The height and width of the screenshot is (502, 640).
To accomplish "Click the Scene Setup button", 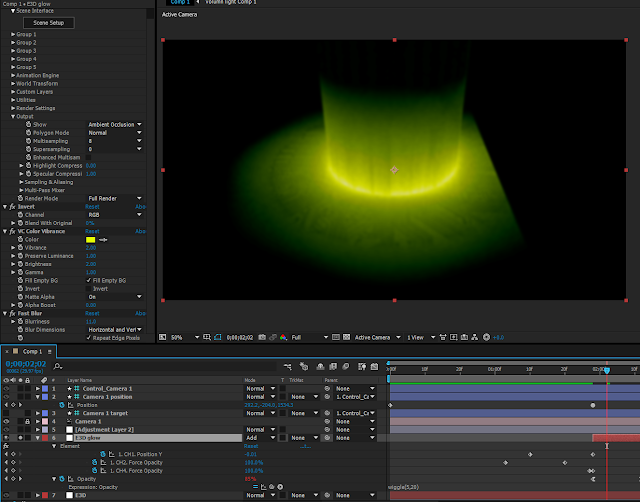I will click(48, 22).
